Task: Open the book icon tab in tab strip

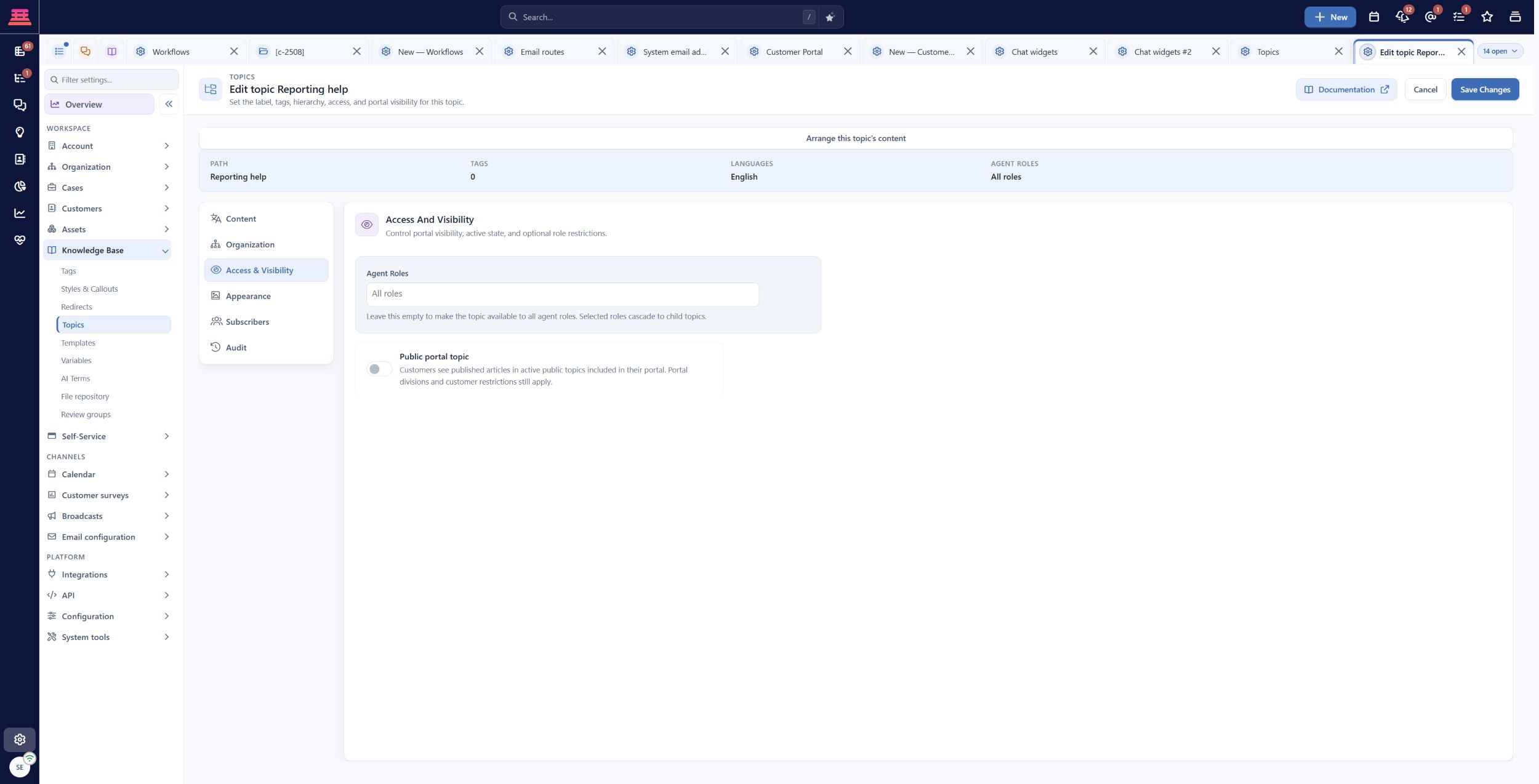Action: 111,52
